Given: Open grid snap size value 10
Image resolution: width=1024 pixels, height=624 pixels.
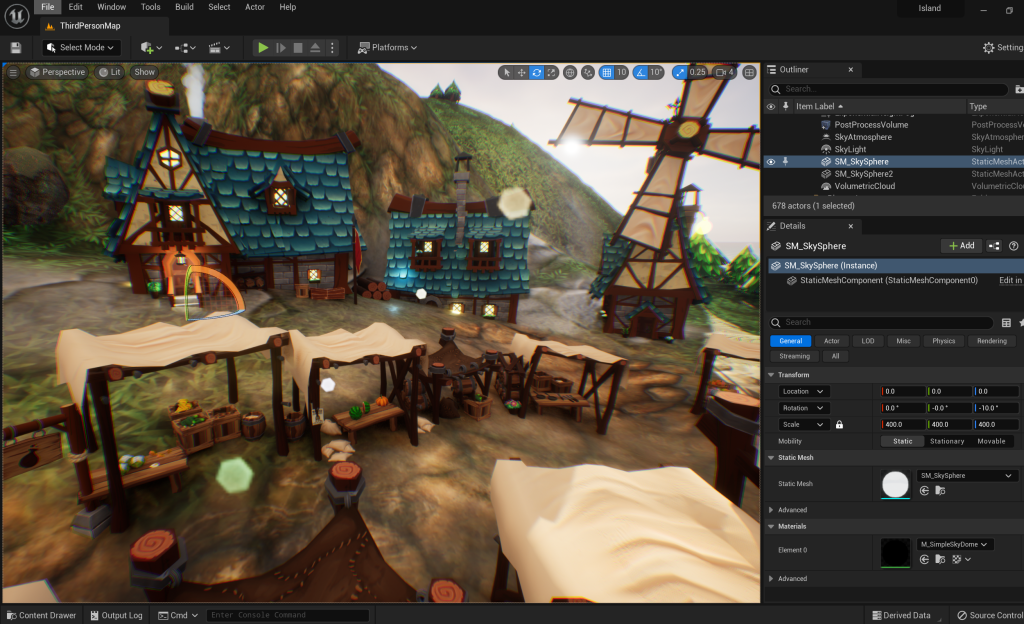Looking at the screenshot, I should point(621,72).
